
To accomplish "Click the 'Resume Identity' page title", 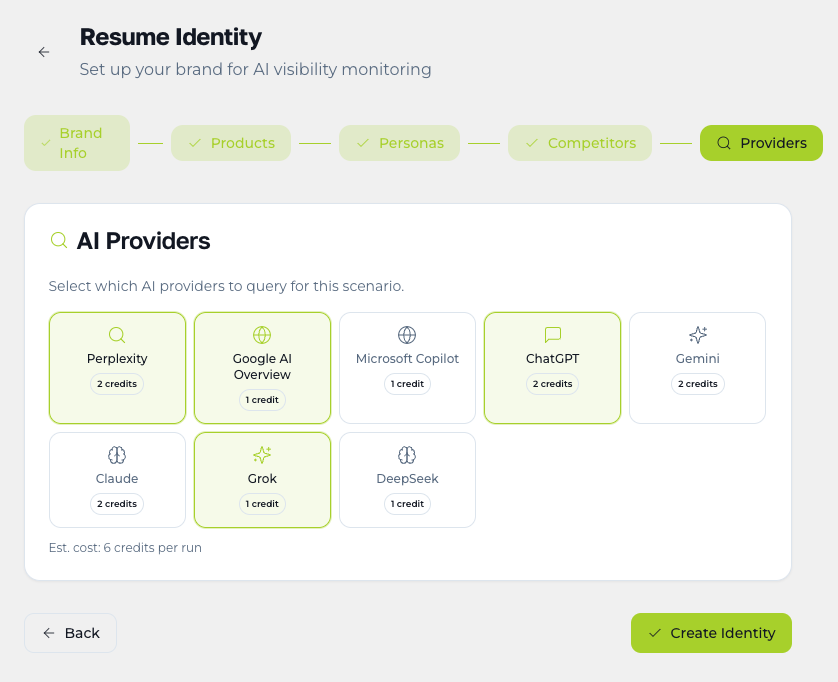I will point(170,37).
